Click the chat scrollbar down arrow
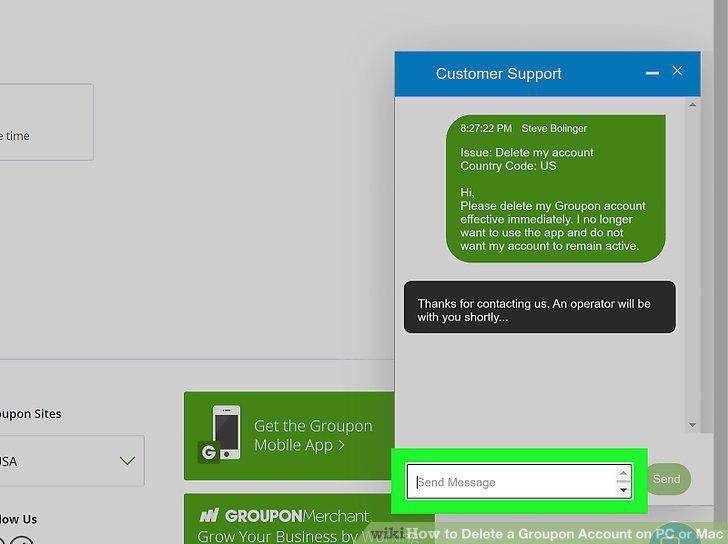Viewport: 728px width, 544px height. [x=692, y=425]
